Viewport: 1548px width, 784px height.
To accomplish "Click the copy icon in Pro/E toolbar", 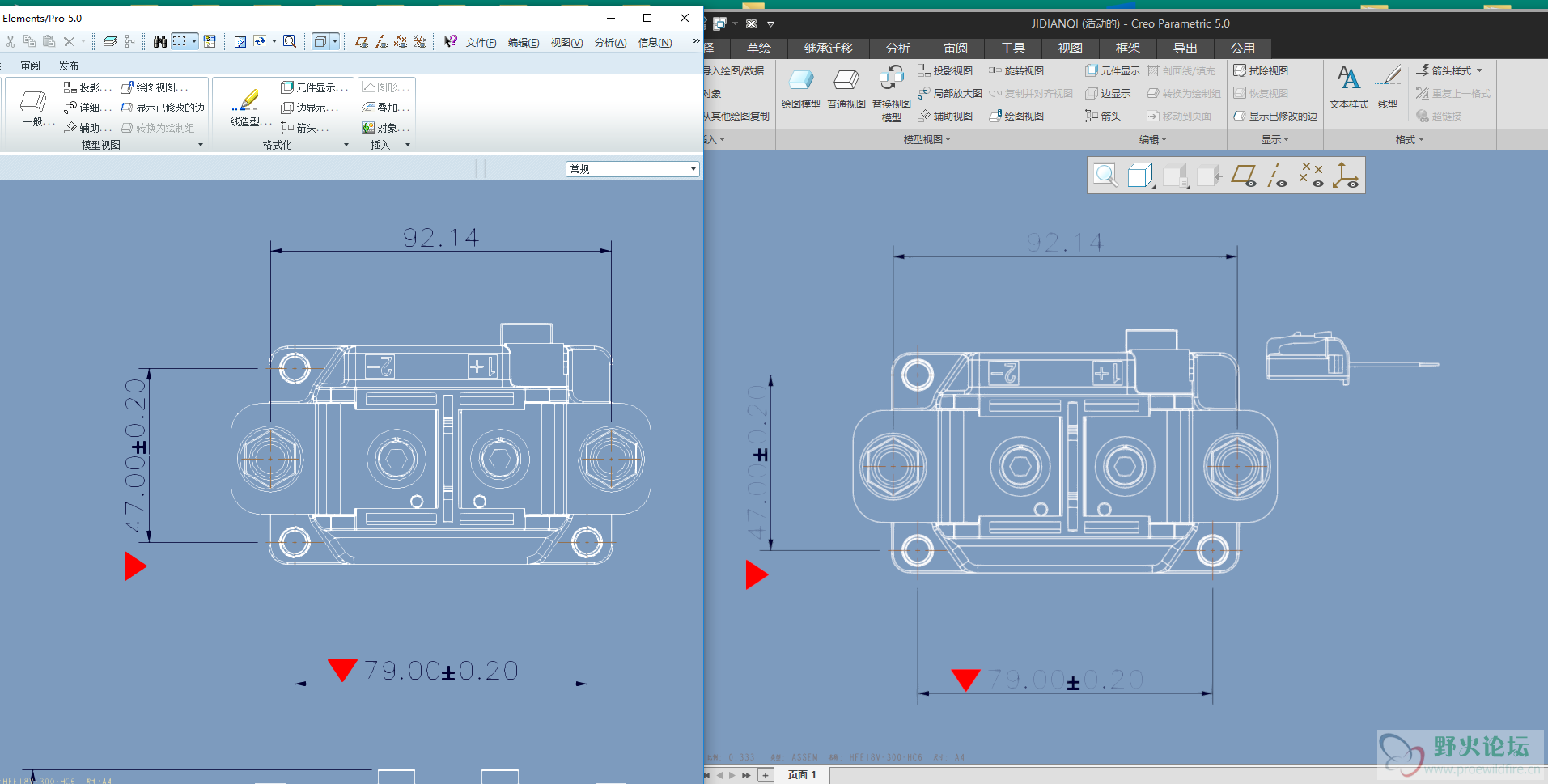I will [x=30, y=41].
